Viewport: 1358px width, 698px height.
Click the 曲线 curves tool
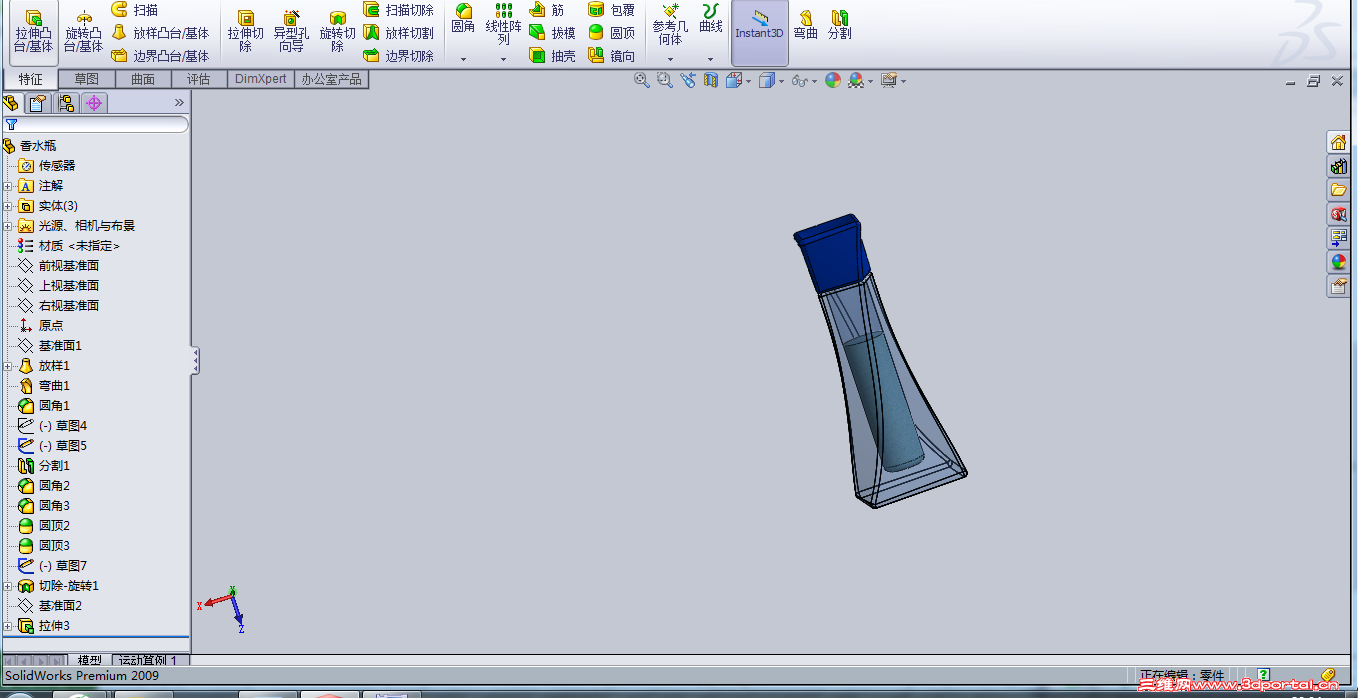point(711,19)
